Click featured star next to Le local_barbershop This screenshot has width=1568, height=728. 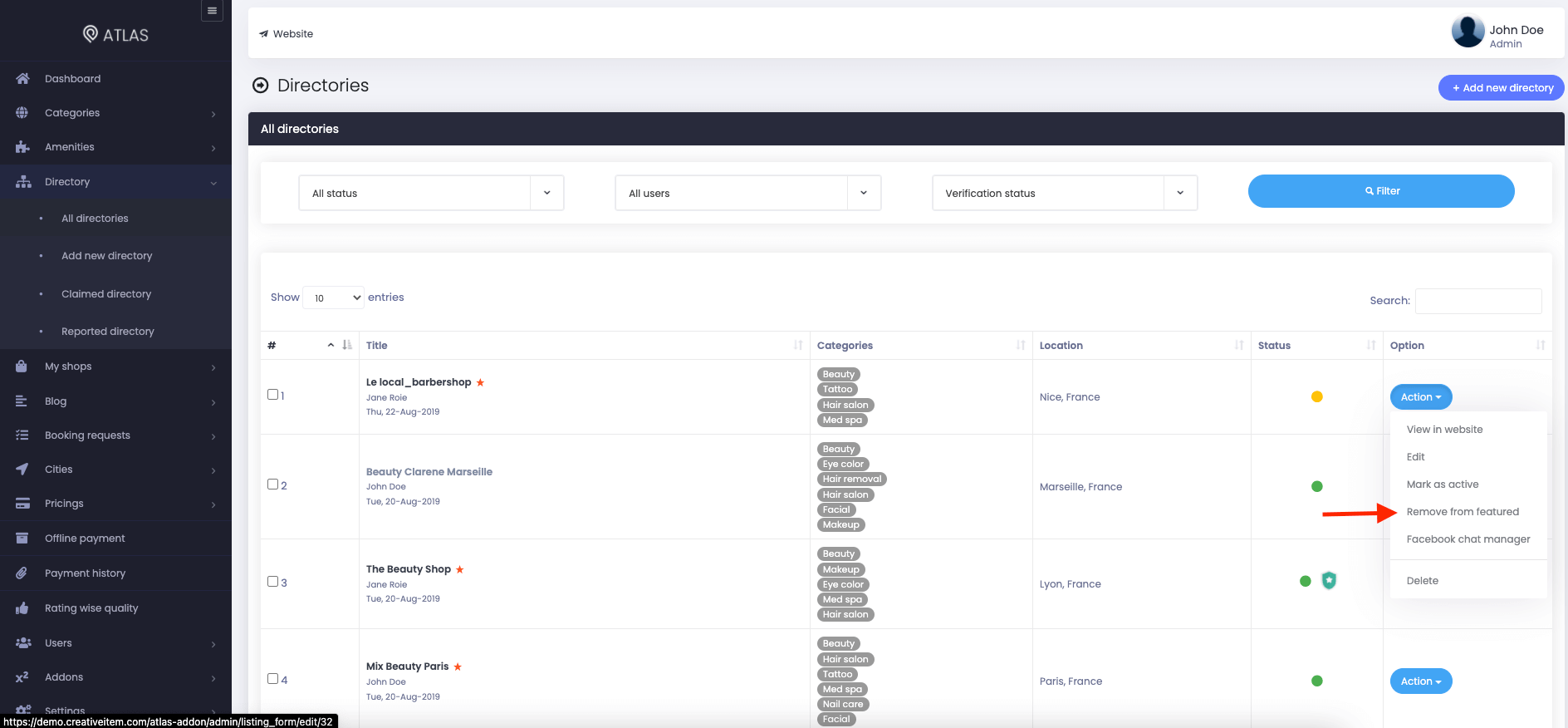pyautogui.click(x=480, y=382)
